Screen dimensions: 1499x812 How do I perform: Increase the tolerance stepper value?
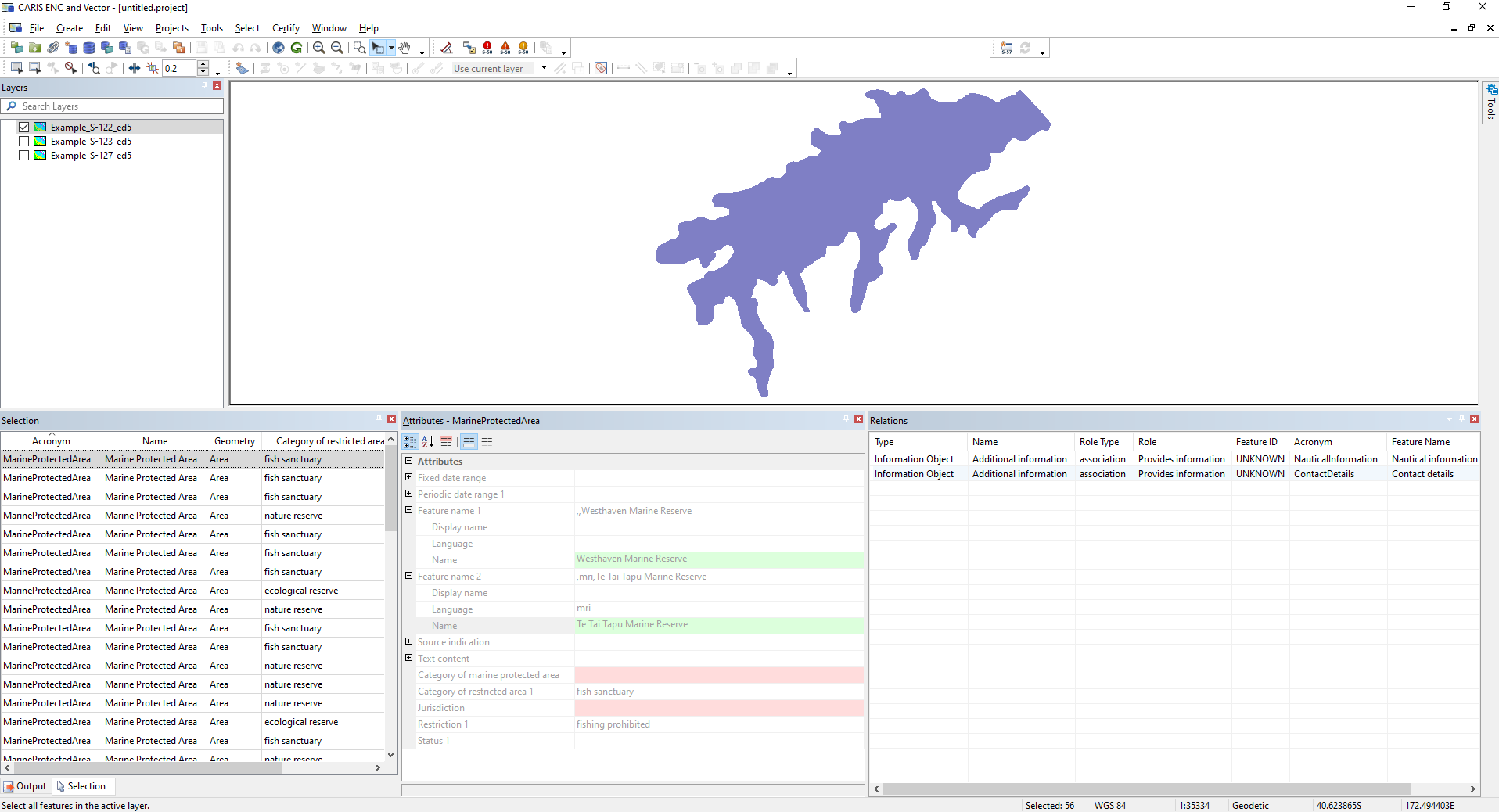pos(203,64)
